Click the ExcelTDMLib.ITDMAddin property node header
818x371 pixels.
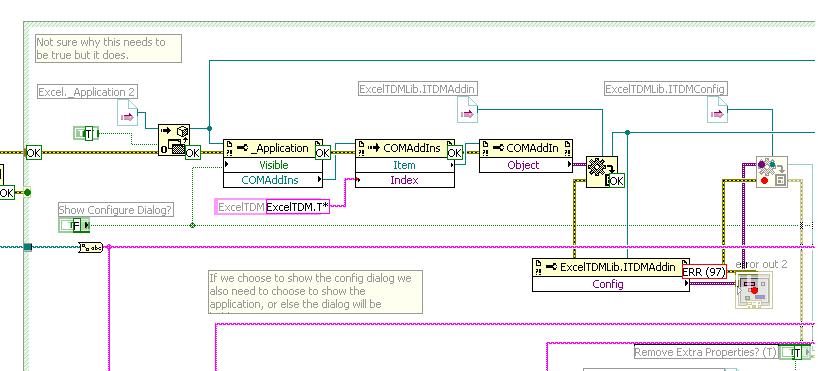click(x=610, y=267)
